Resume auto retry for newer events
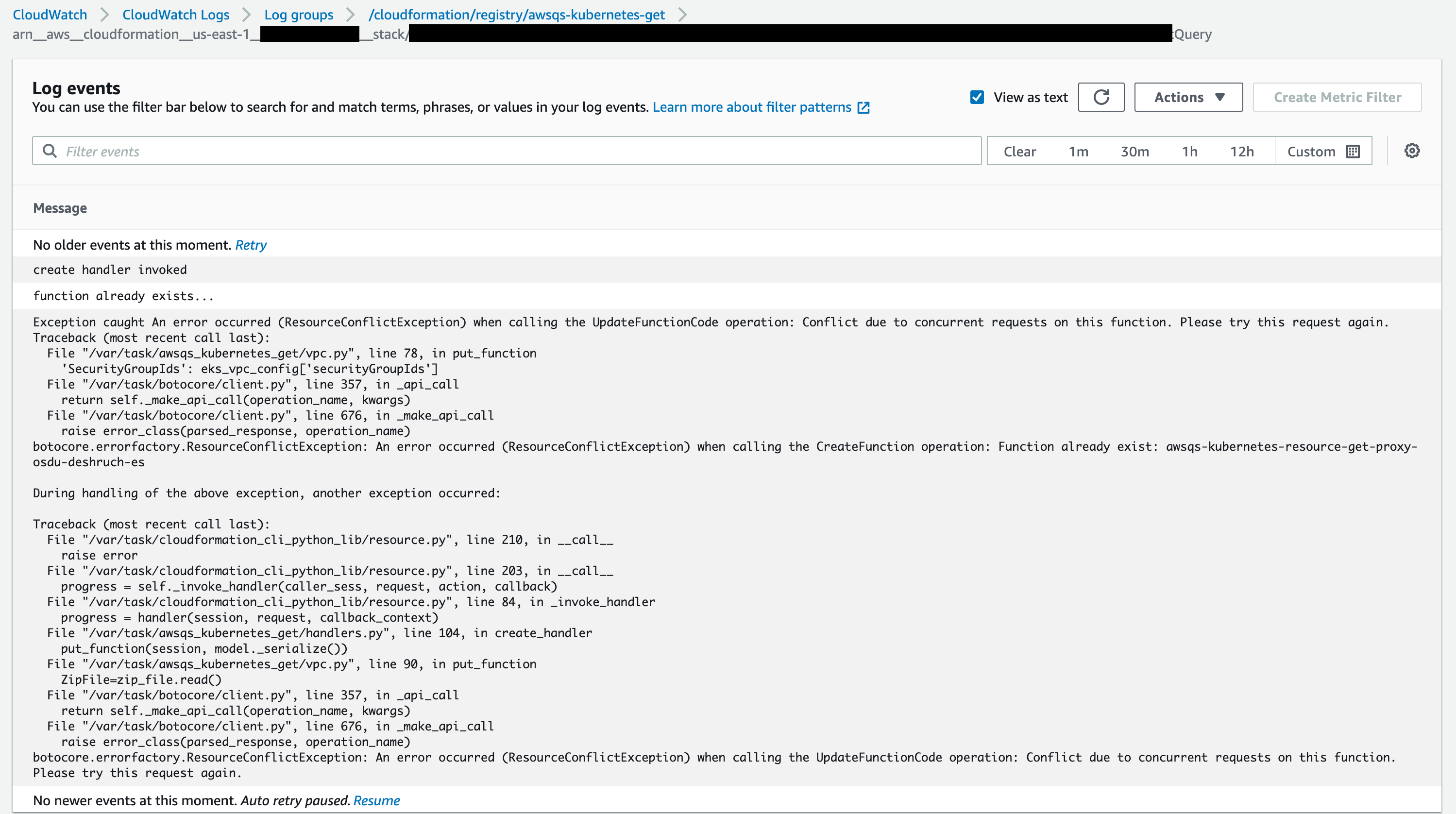Viewport: 1456px width, 814px height. coord(376,800)
